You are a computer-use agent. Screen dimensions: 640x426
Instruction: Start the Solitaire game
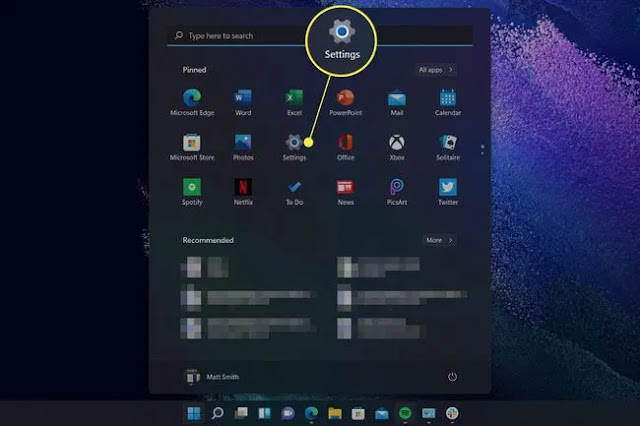(448, 147)
